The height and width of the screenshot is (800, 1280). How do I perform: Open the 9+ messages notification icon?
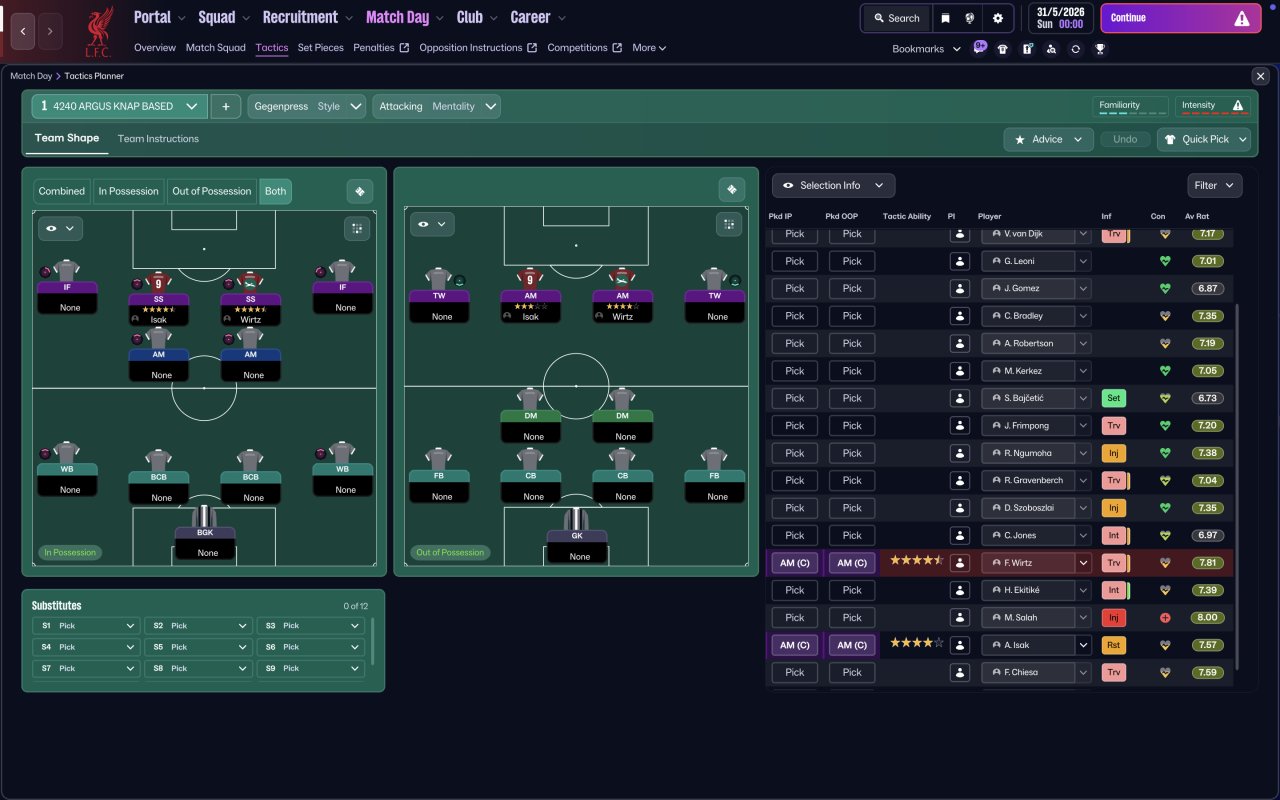point(980,48)
